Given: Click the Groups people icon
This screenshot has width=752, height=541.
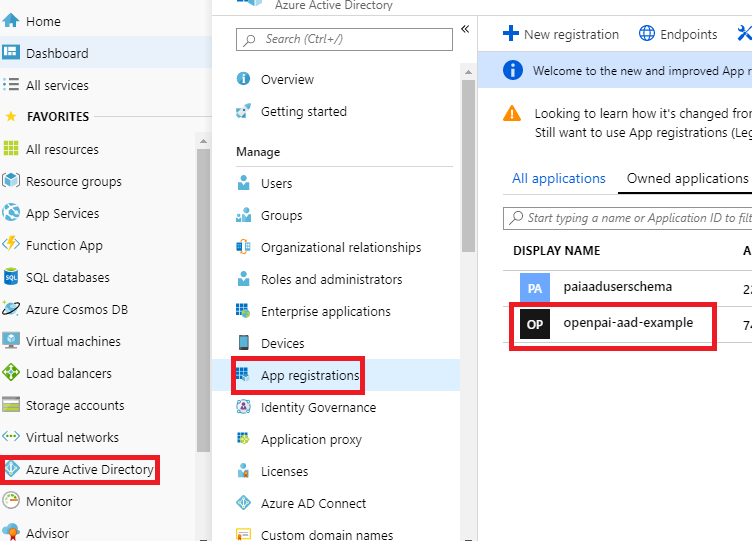Looking at the screenshot, I should coord(243,215).
